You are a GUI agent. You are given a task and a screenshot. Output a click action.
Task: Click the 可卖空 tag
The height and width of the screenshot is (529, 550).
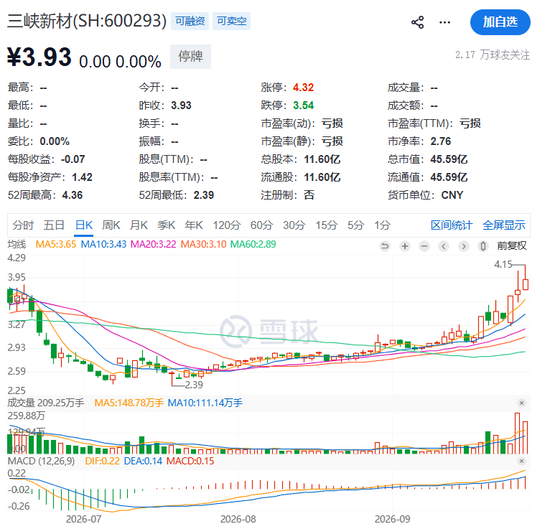(232, 21)
